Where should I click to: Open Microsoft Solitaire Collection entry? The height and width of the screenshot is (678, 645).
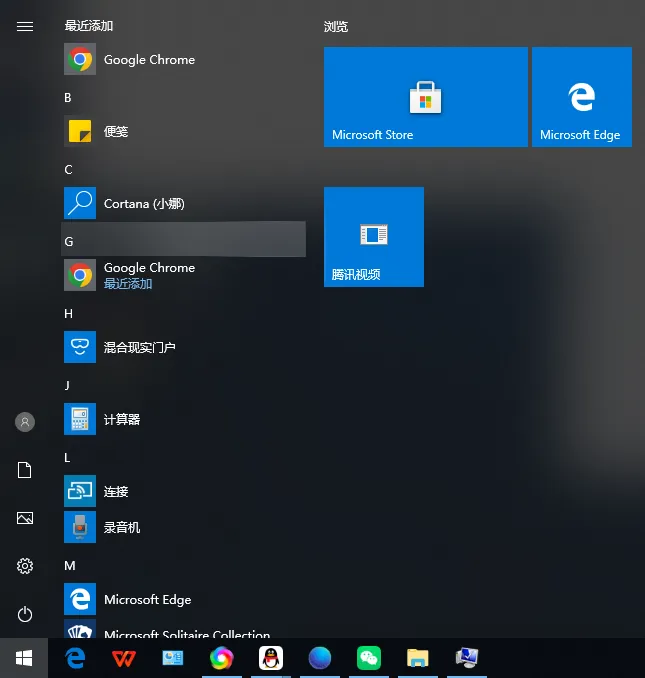(183, 629)
